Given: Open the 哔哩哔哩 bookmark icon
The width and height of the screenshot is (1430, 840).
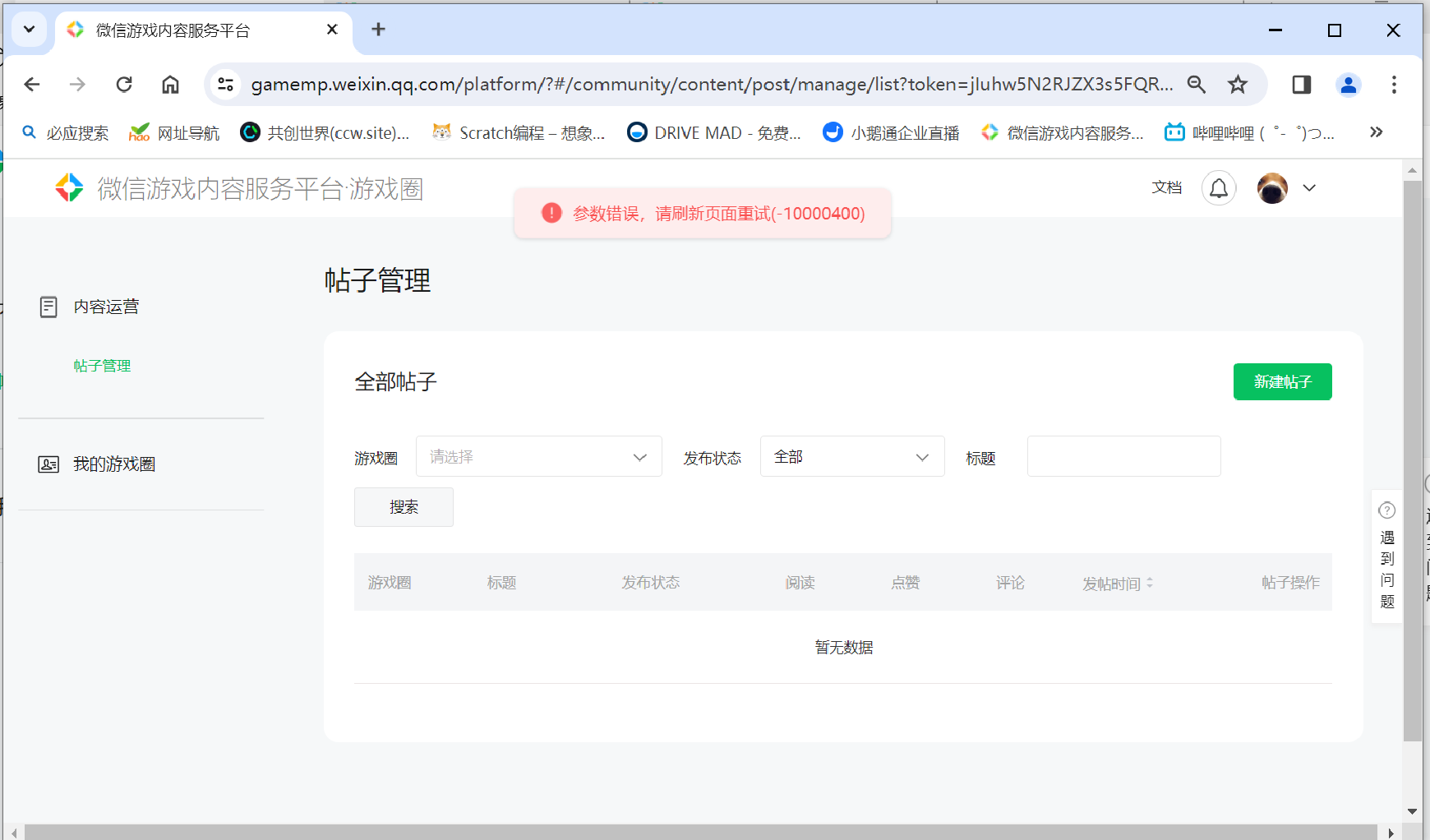Looking at the screenshot, I should pos(1175,132).
